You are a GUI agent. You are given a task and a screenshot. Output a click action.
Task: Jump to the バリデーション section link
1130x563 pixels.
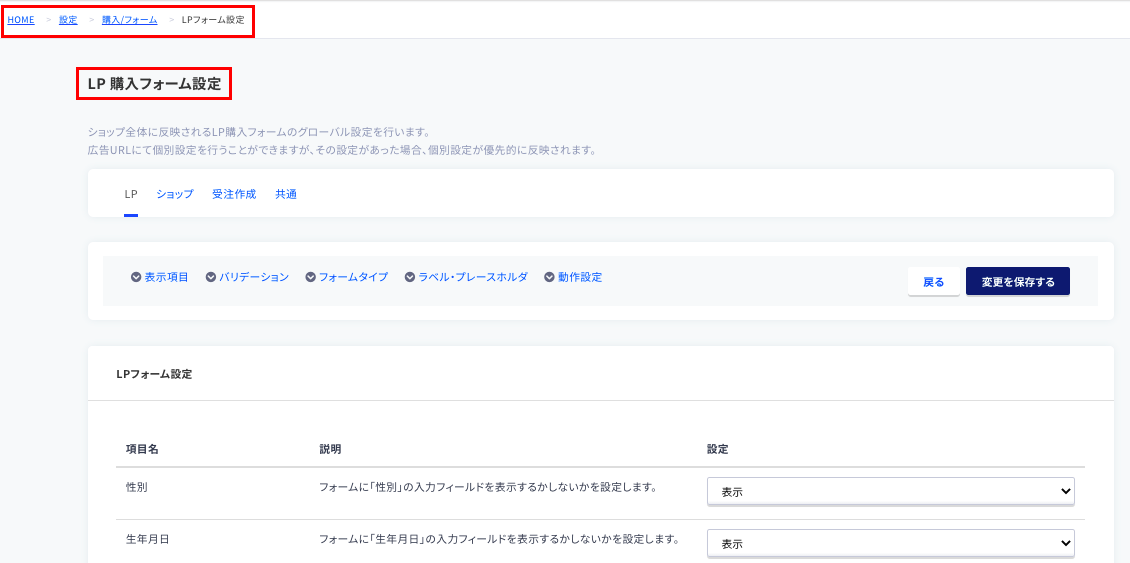tap(254, 278)
